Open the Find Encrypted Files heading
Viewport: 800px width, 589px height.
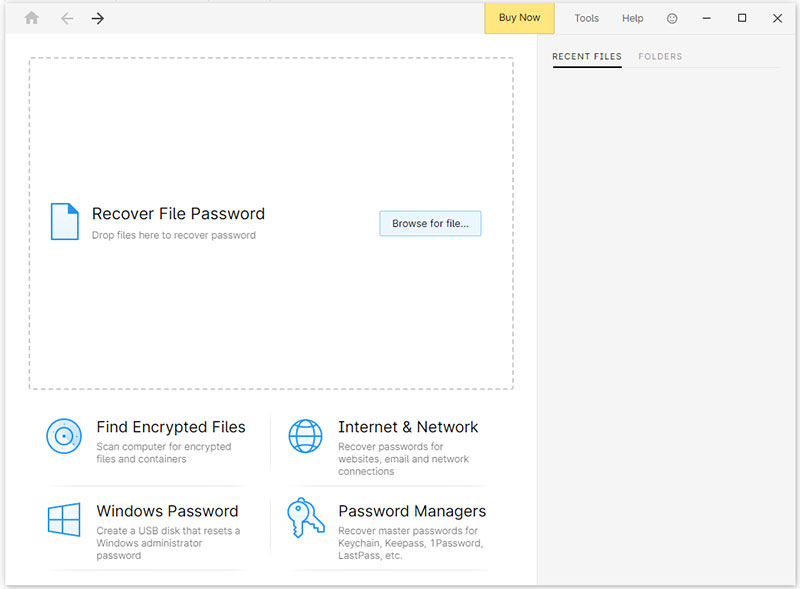(x=171, y=427)
